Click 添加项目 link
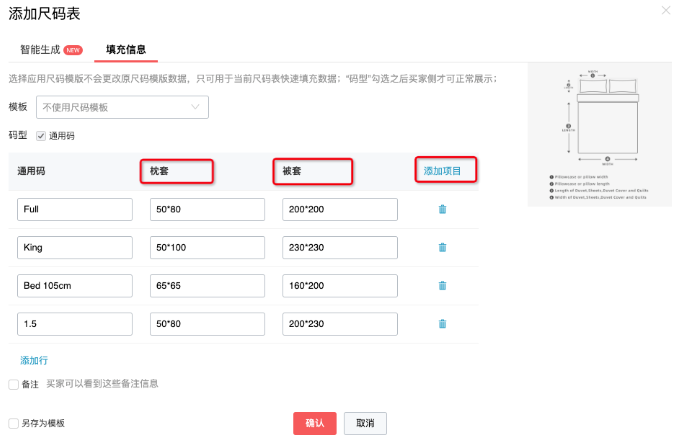The height and width of the screenshot is (439, 677). [442, 171]
